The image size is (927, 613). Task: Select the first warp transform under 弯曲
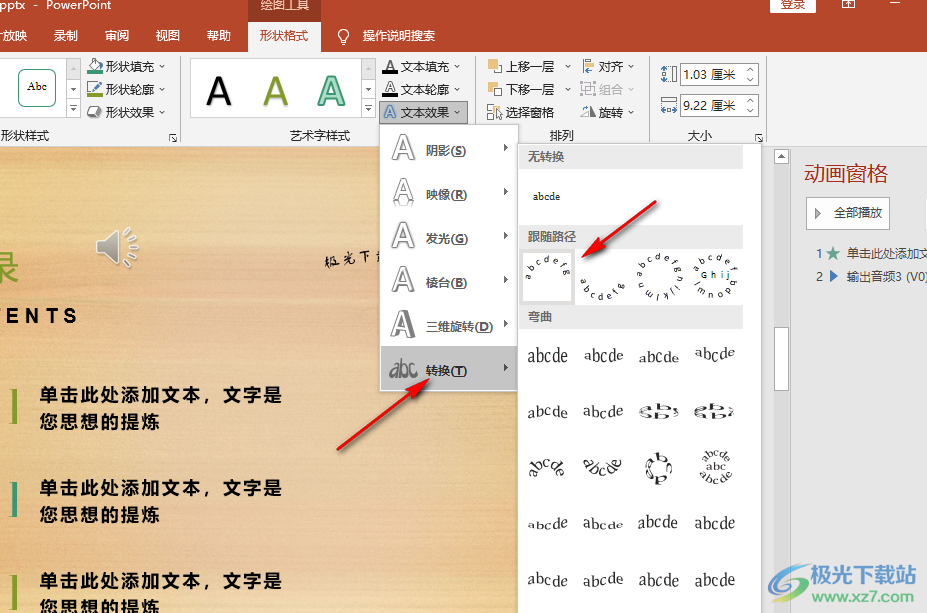click(547, 356)
